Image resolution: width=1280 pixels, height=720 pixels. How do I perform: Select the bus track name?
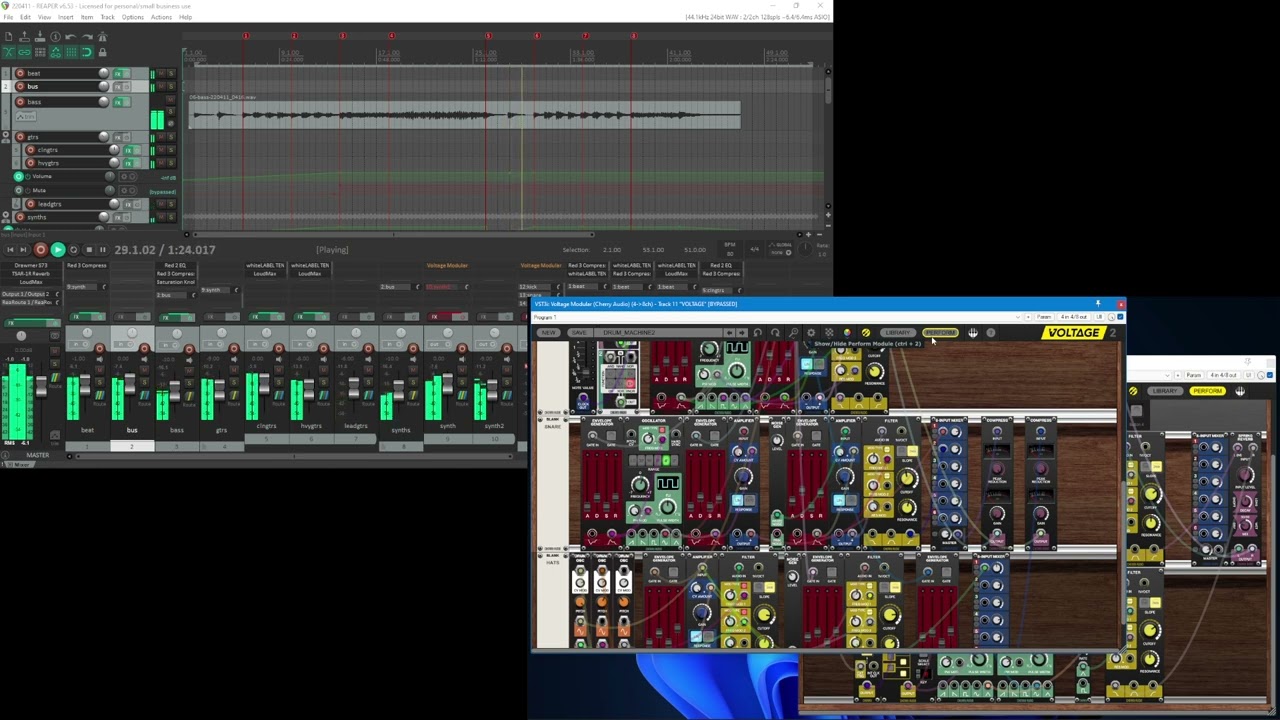(33, 87)
